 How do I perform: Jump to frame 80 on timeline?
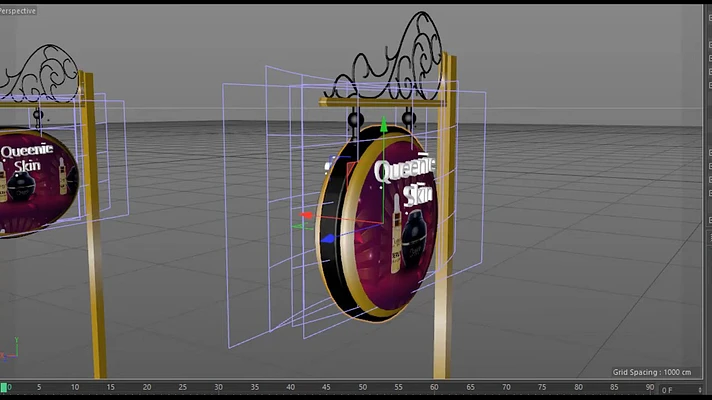(x=578, y=387)
